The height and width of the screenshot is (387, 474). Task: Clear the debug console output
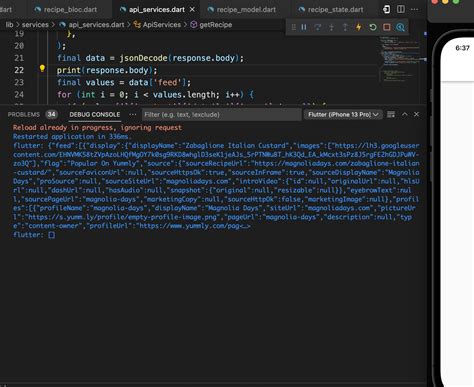click(x=391, y=115)
